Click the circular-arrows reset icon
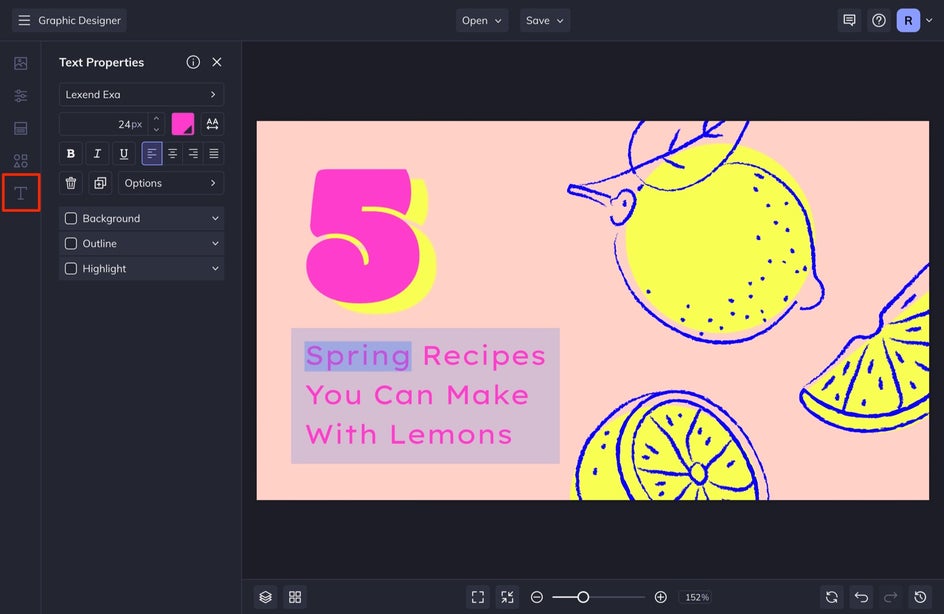The width and height of the screenshot is (944, 614). [x=832, y=597]
